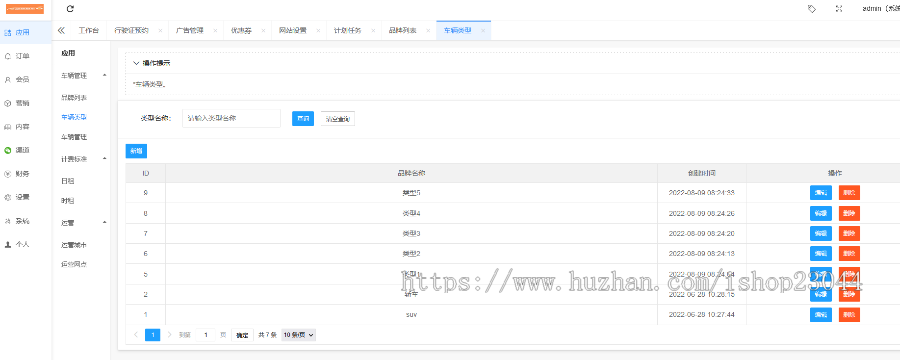This screenshot has width=900, height=360.
Task: Close the 行驶证预约 tab
Action: point(160,30)
